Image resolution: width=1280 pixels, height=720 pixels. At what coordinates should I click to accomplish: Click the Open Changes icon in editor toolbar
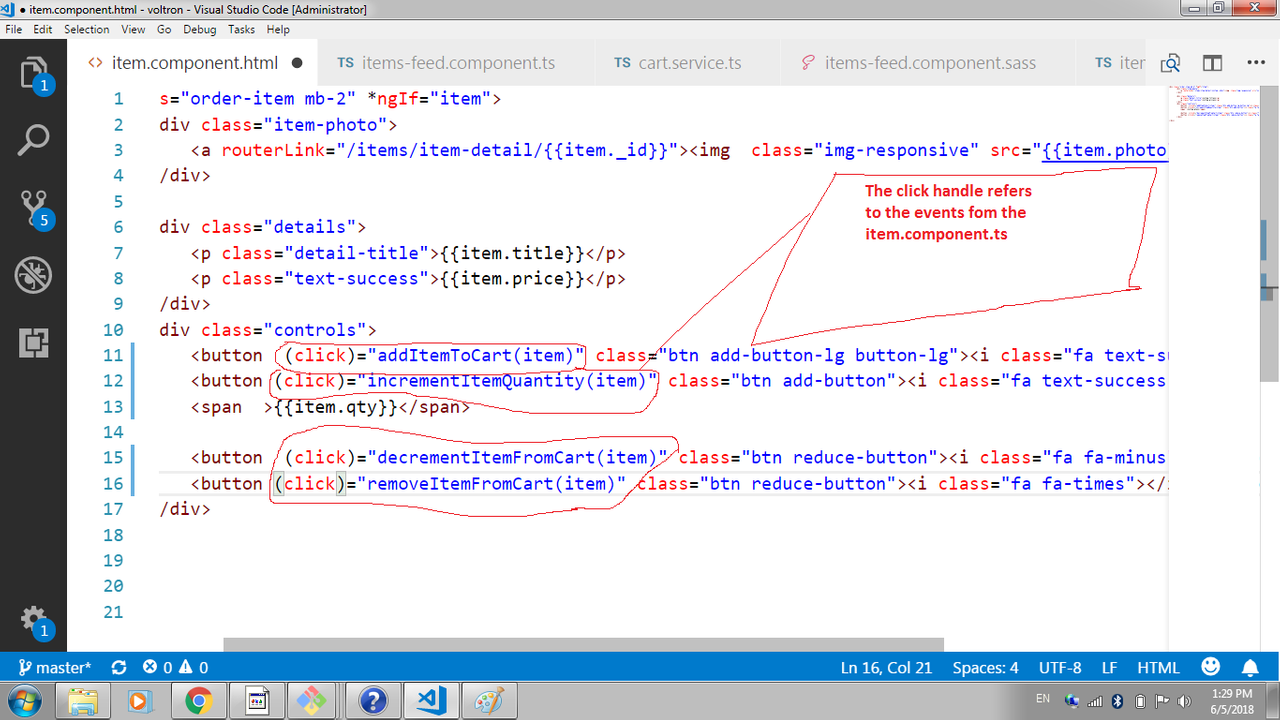1169,63
